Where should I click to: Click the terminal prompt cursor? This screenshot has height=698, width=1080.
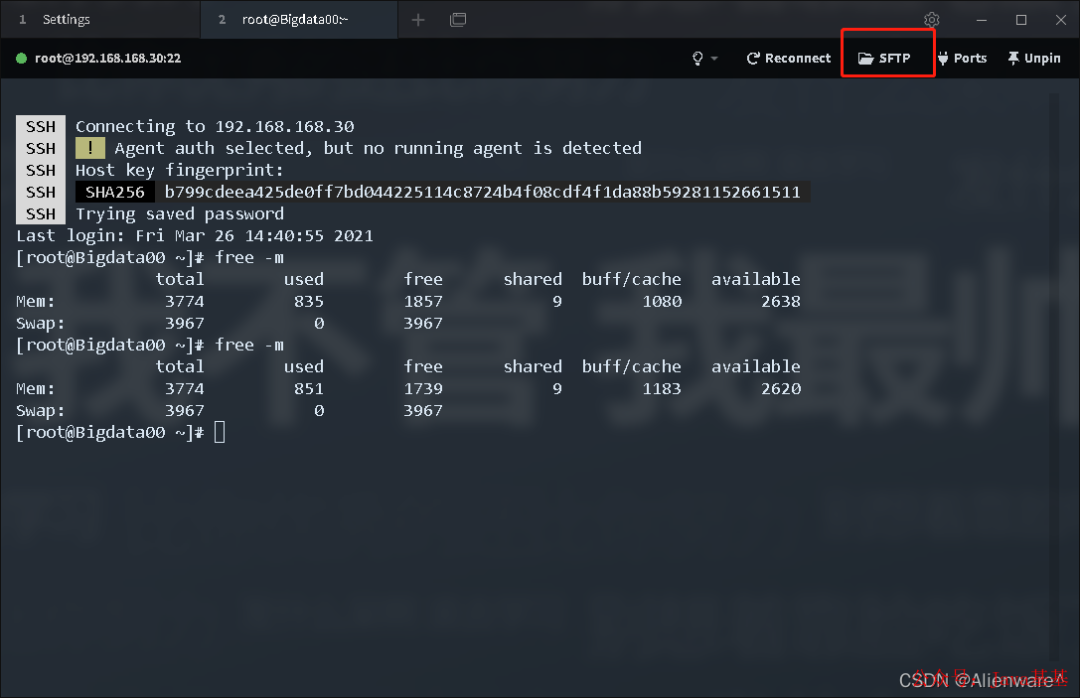219,431
